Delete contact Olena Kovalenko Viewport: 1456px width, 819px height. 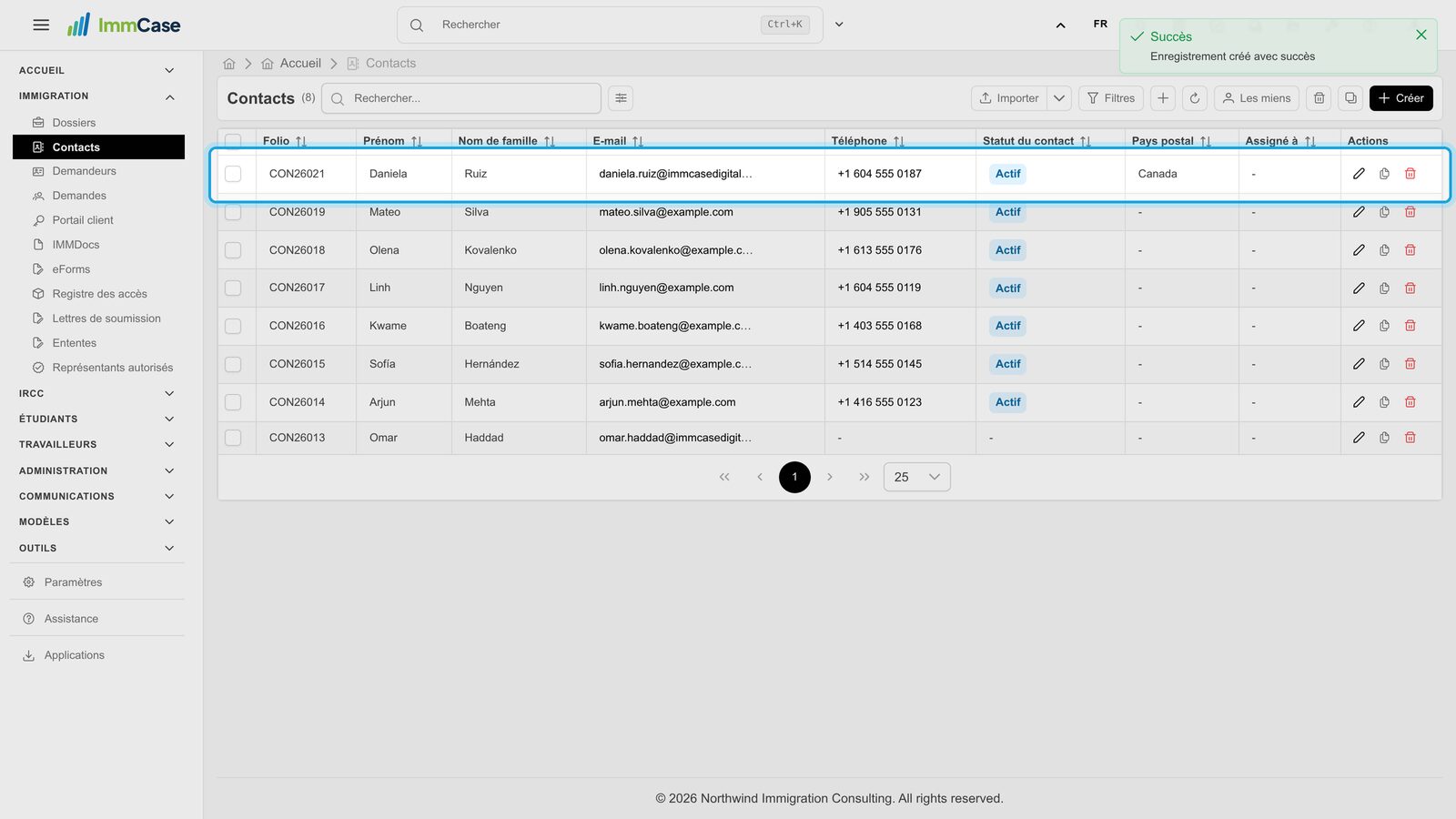[x=1410, y=250]
